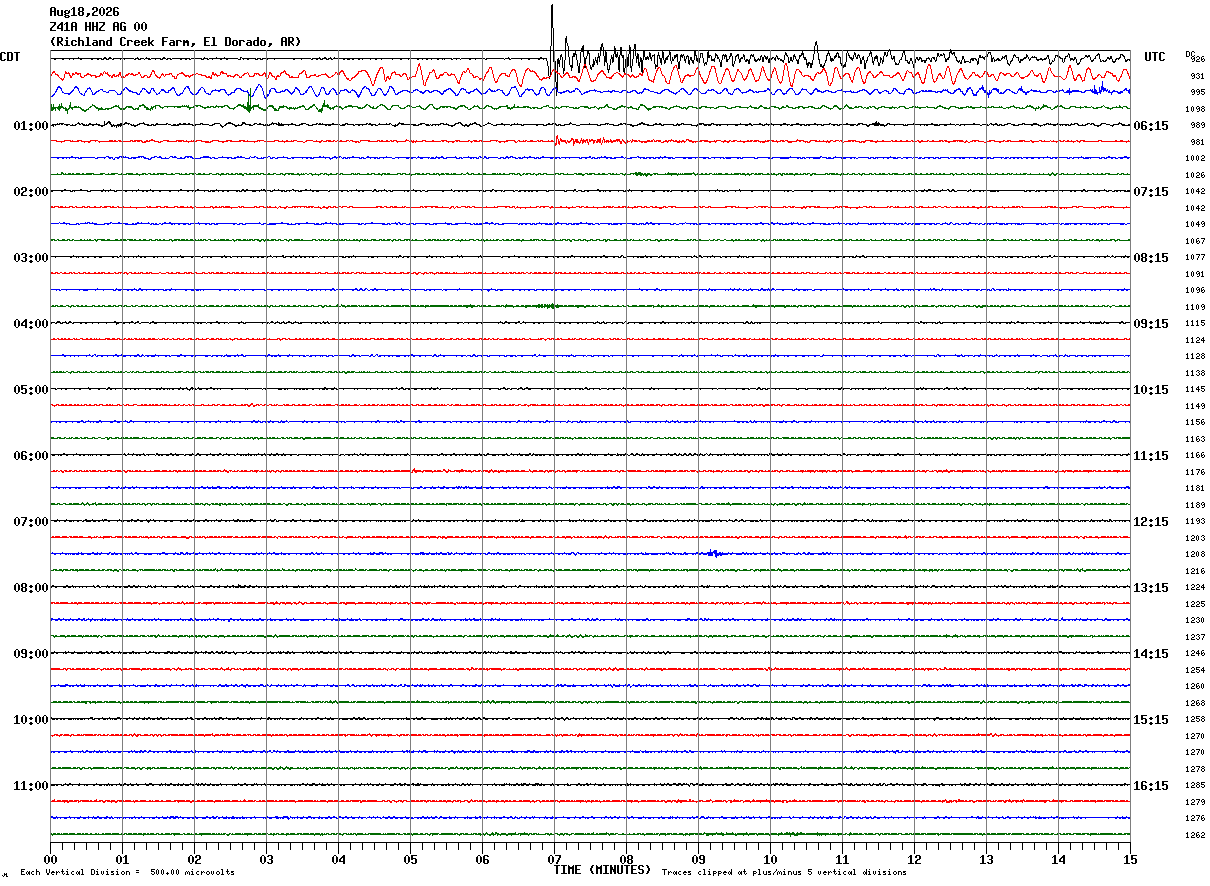Click the DC offset value "1208"
Viewport: 1210px width, 886px height.
tap(1195, 554)
